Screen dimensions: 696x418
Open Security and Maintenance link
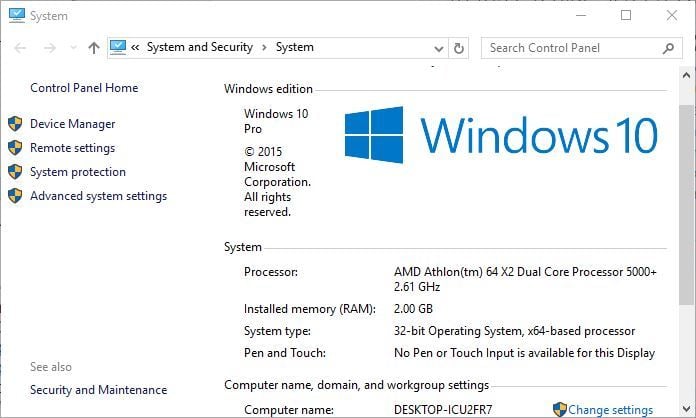99,390
